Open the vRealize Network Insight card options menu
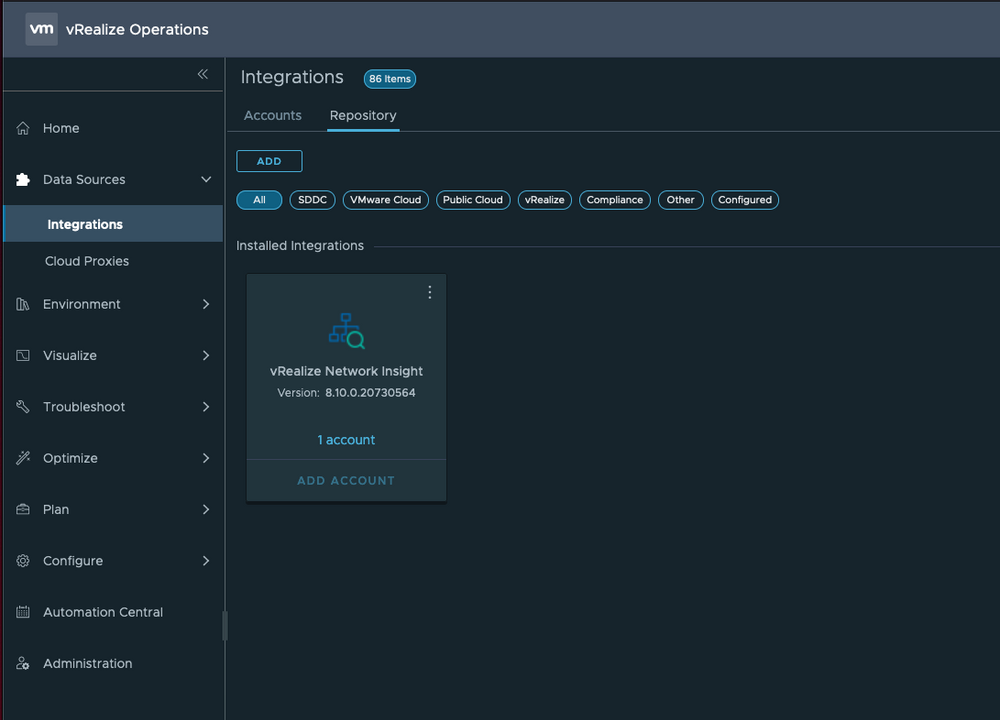The height and width of the screenshot is (720, 1000). click(x=430, y=292)
